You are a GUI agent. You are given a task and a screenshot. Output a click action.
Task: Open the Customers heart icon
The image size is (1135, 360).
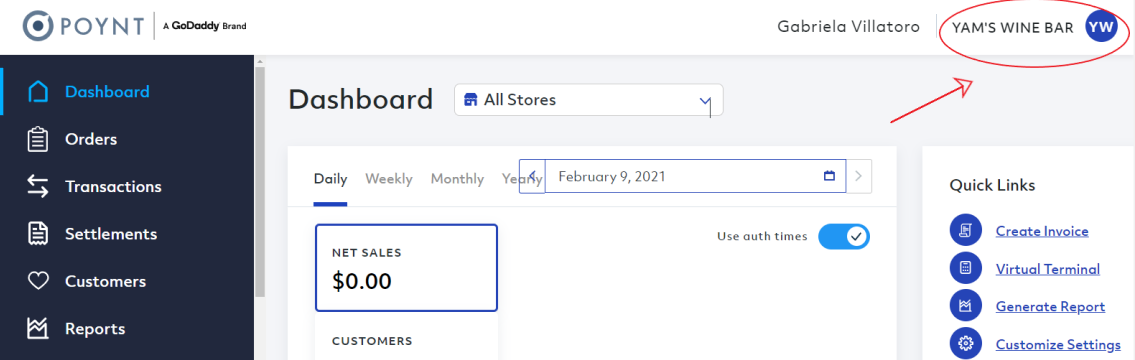(x=38, y=281)
